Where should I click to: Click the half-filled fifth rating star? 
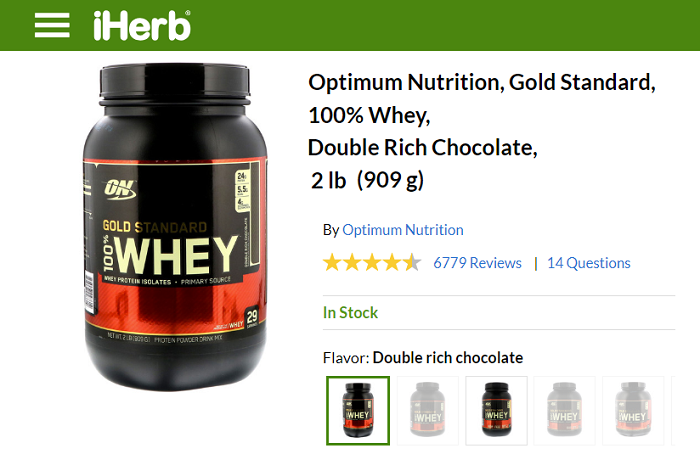[412, 262]
